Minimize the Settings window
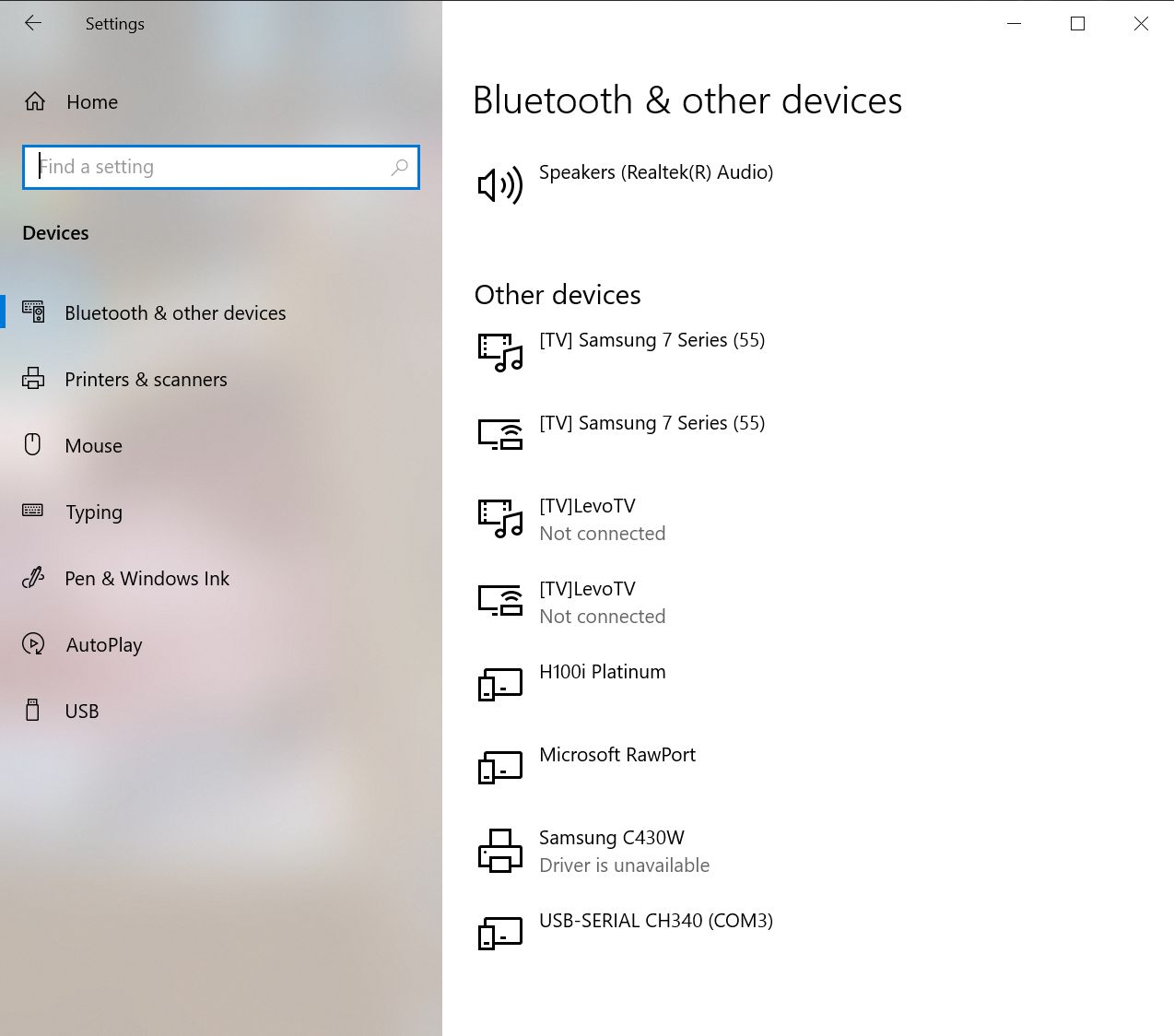 tap(1015, 24)
